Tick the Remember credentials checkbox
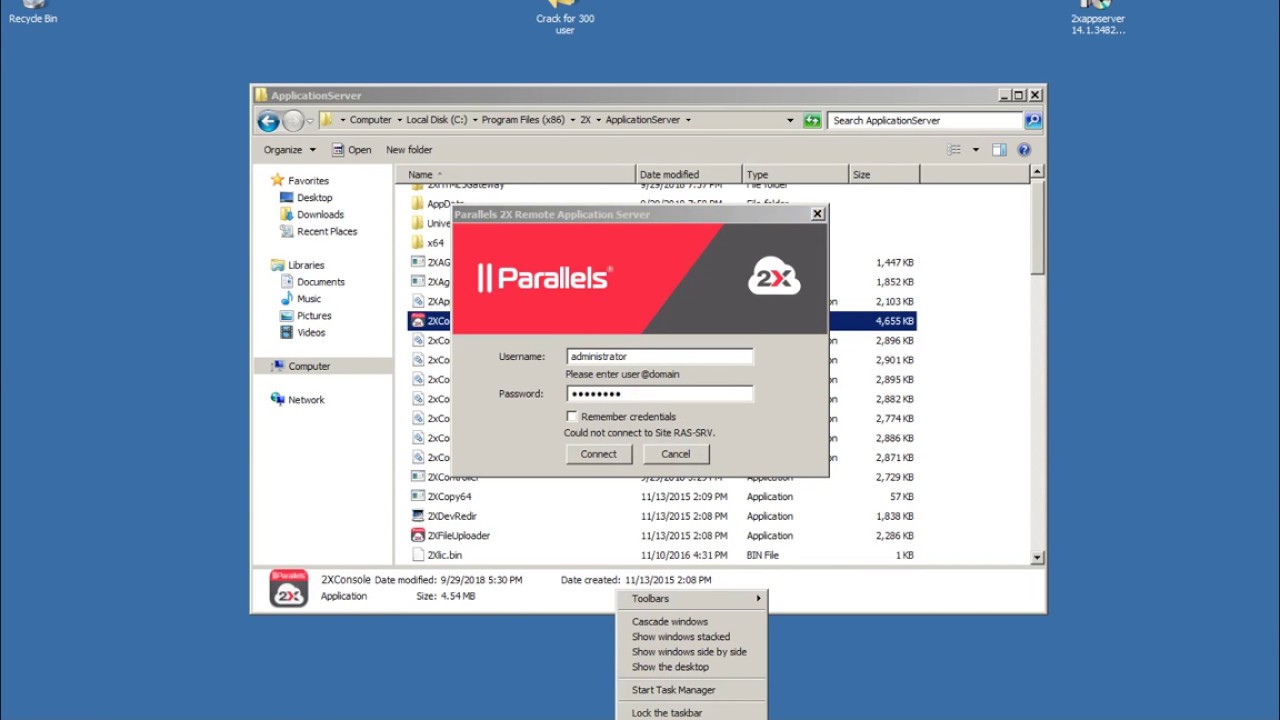 572,416
